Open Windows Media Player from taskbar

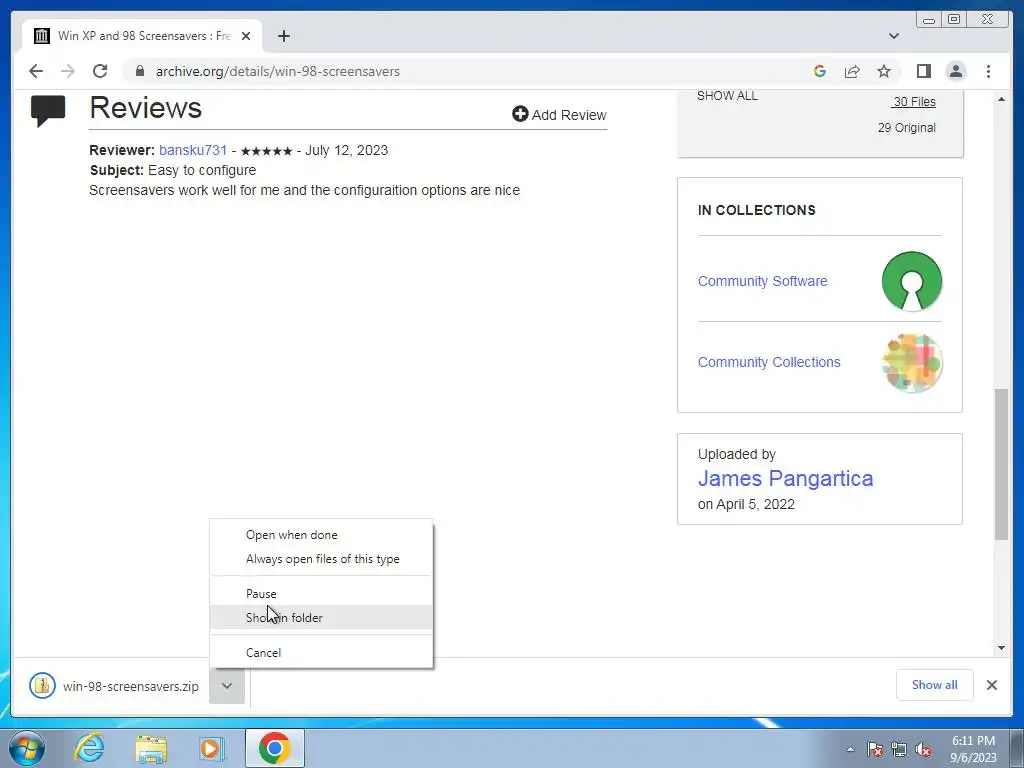211,748
